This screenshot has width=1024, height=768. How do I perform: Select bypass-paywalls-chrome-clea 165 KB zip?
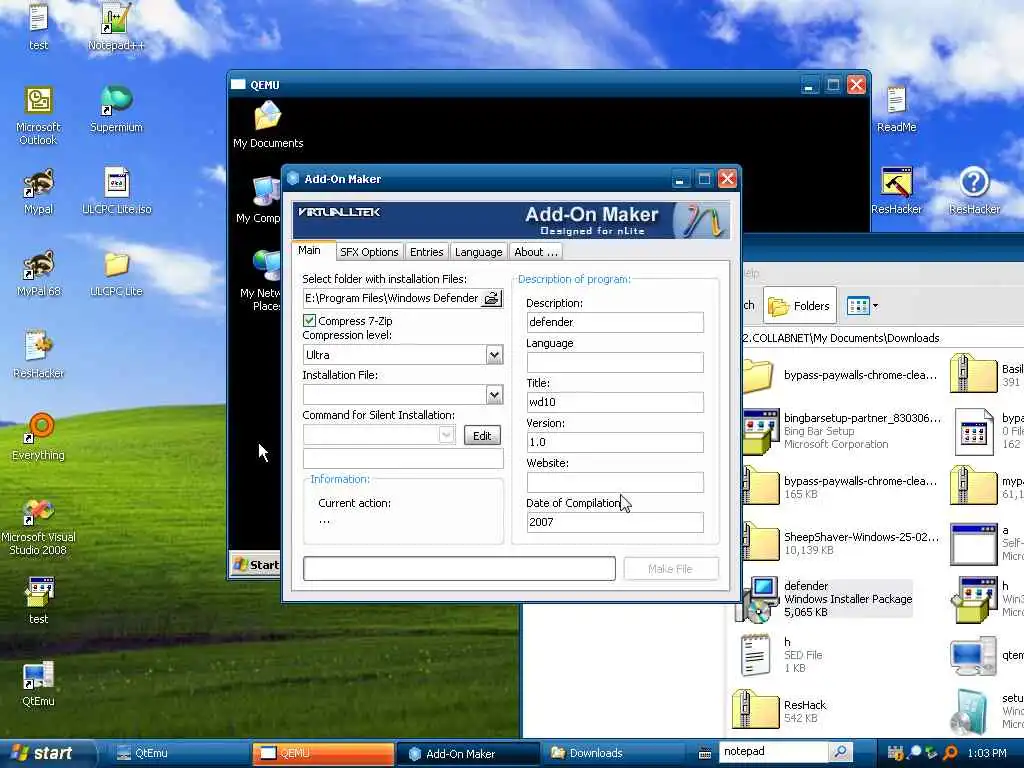point(842,487)
